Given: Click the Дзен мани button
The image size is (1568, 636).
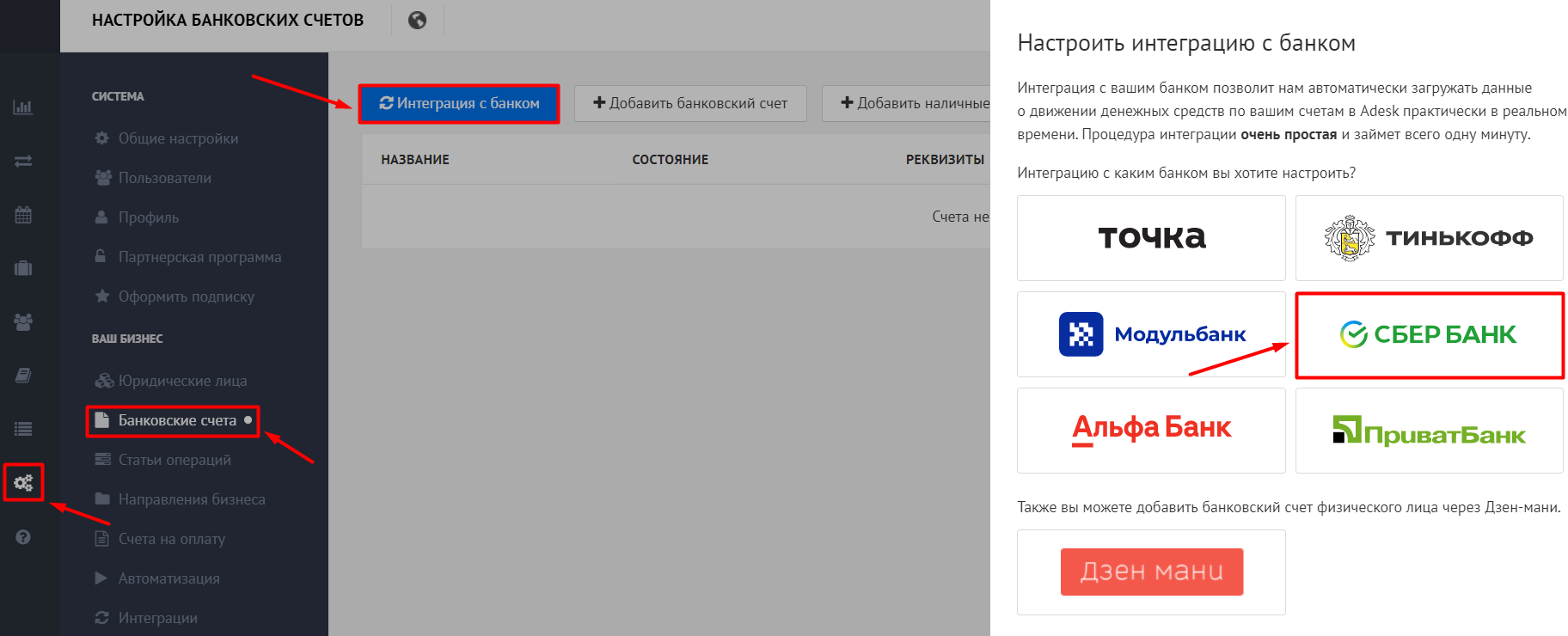Looking at the screenshot, I should pyautogui.click(x=1152, y=572).
